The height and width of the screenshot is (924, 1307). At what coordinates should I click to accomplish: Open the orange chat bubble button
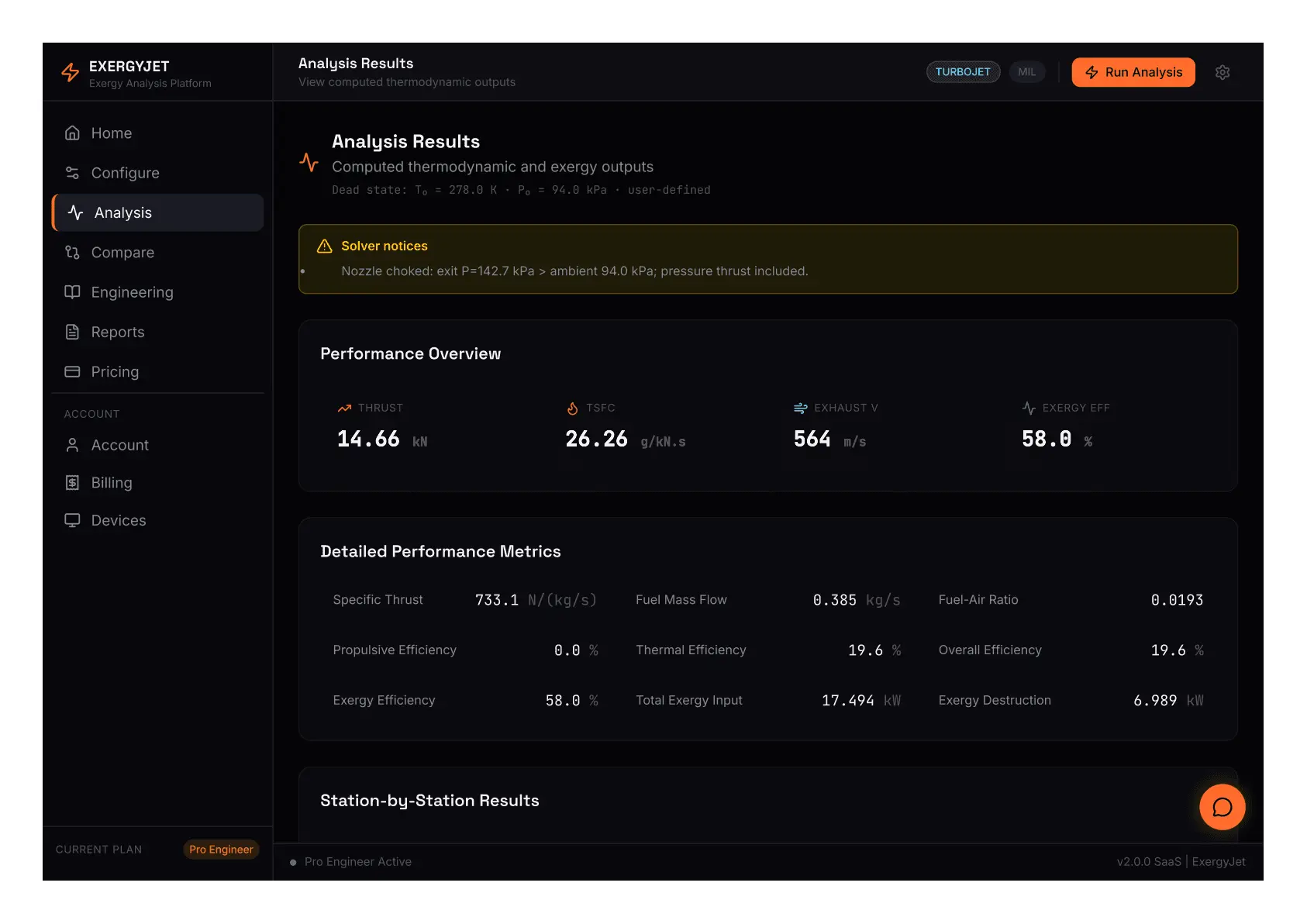(1222, 807)
